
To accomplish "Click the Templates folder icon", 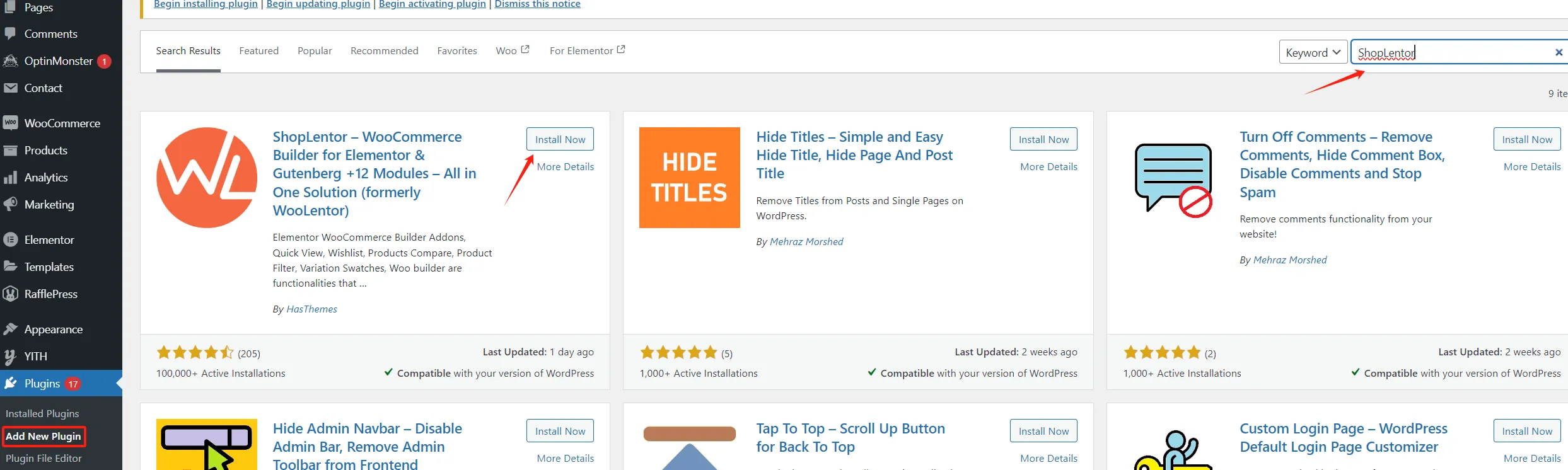I will (10, 267).
